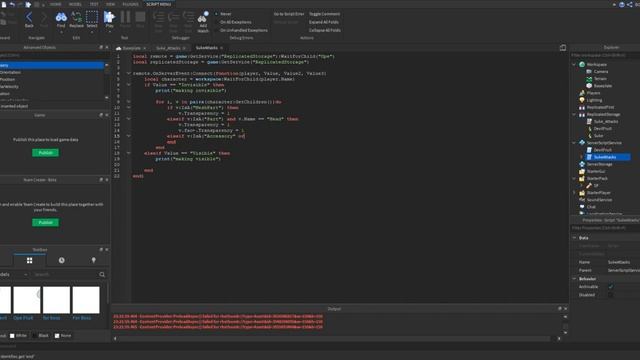The image size is (640, 360).
Task: Open the Toolbox marketplace grid tab
Action: click(29, 260)
